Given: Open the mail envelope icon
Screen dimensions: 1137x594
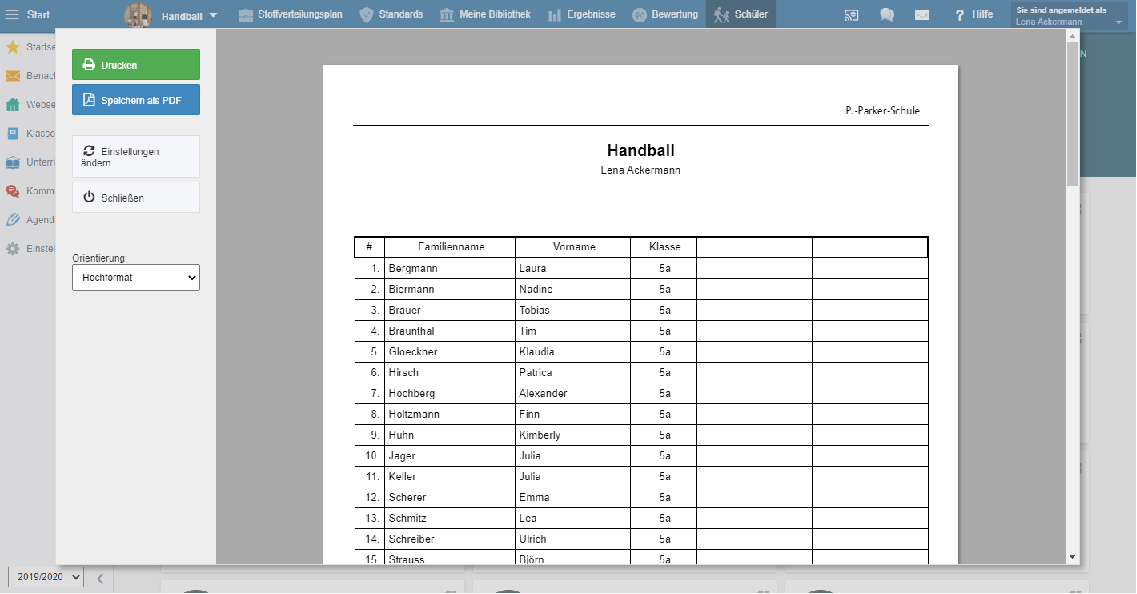Looking at the screenshot, I should point(922,15).
